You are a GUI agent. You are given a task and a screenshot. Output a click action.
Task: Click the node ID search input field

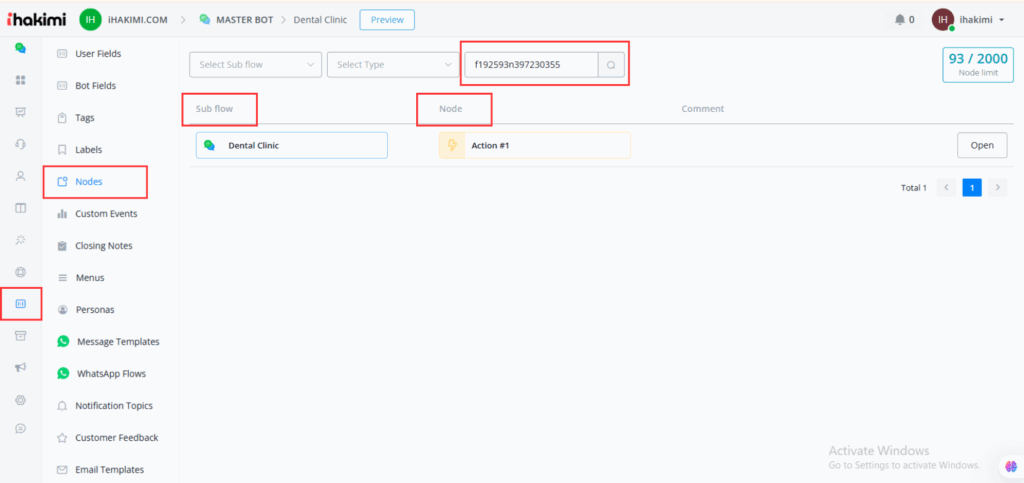point(531,65)
